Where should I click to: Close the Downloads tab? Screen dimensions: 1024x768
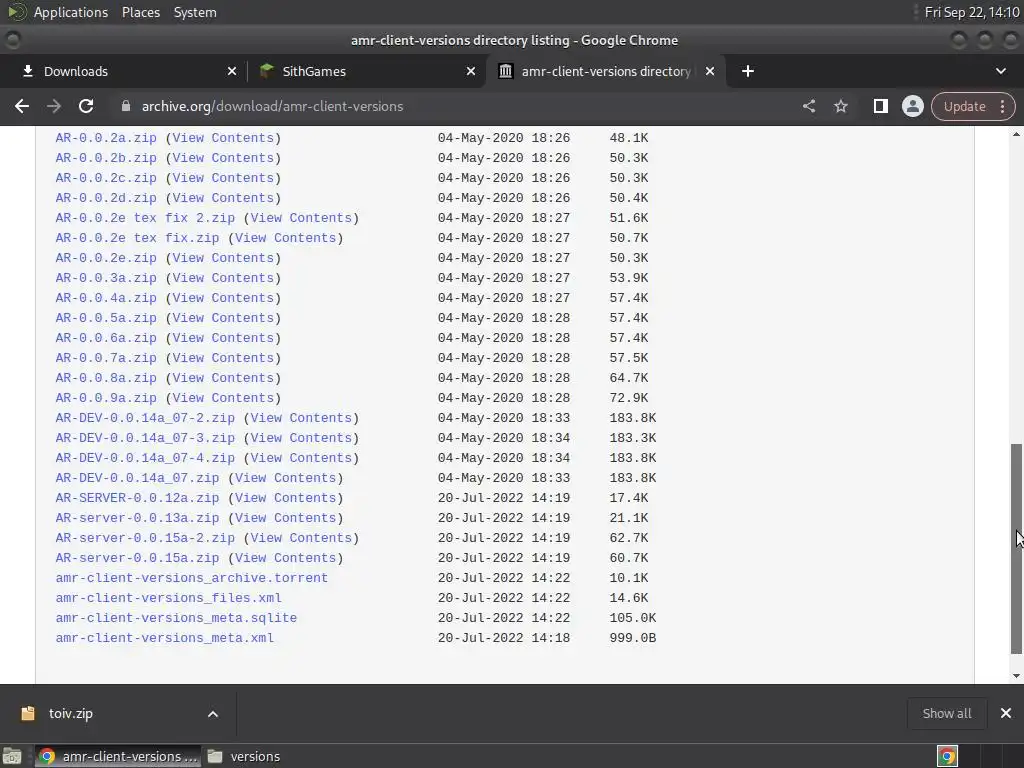tap(232, 71)
